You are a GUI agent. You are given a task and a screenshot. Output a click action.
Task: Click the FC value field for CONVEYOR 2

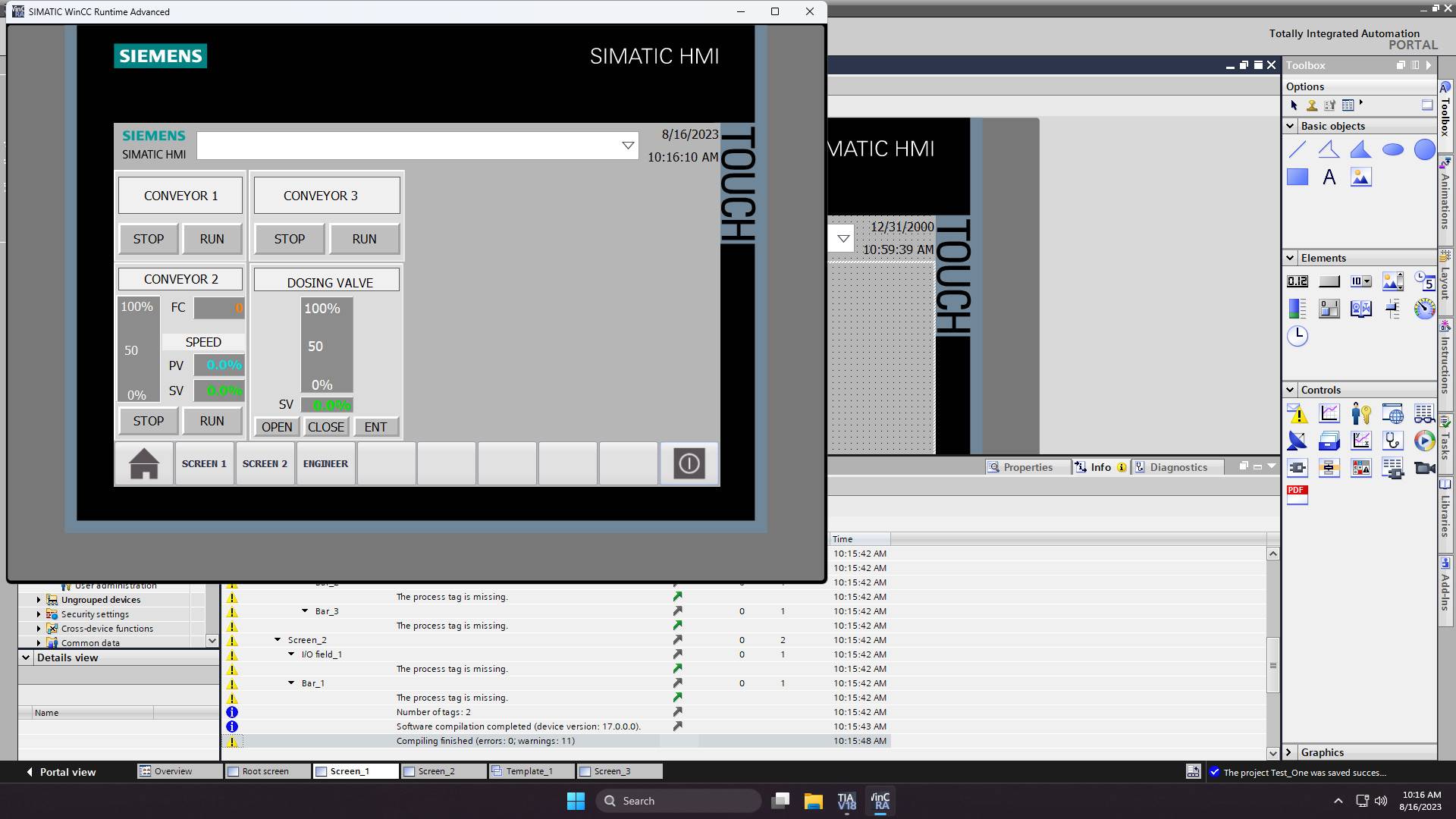click(x=219, y=308)
